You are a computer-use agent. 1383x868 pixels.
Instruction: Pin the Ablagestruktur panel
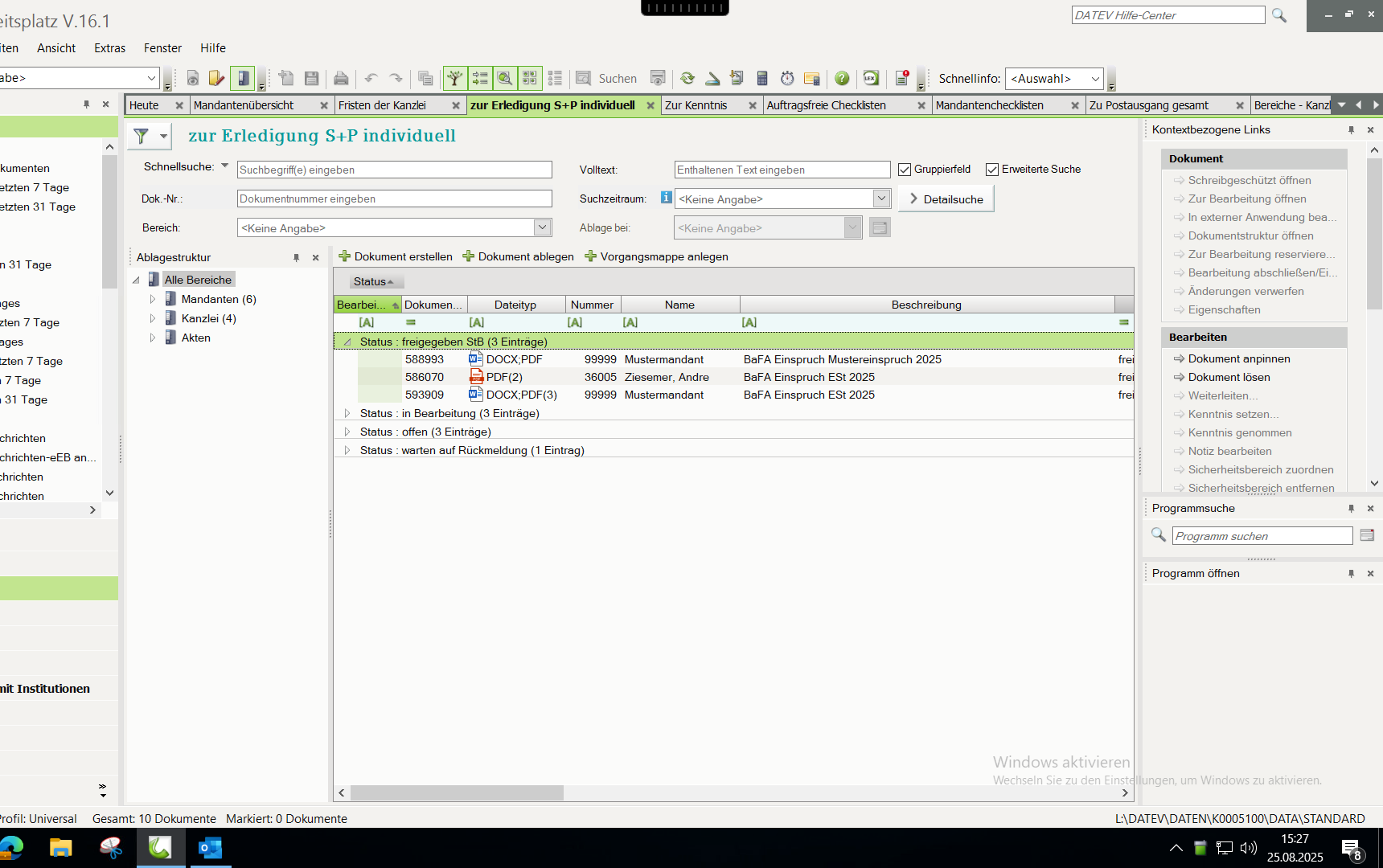point(296,258)
